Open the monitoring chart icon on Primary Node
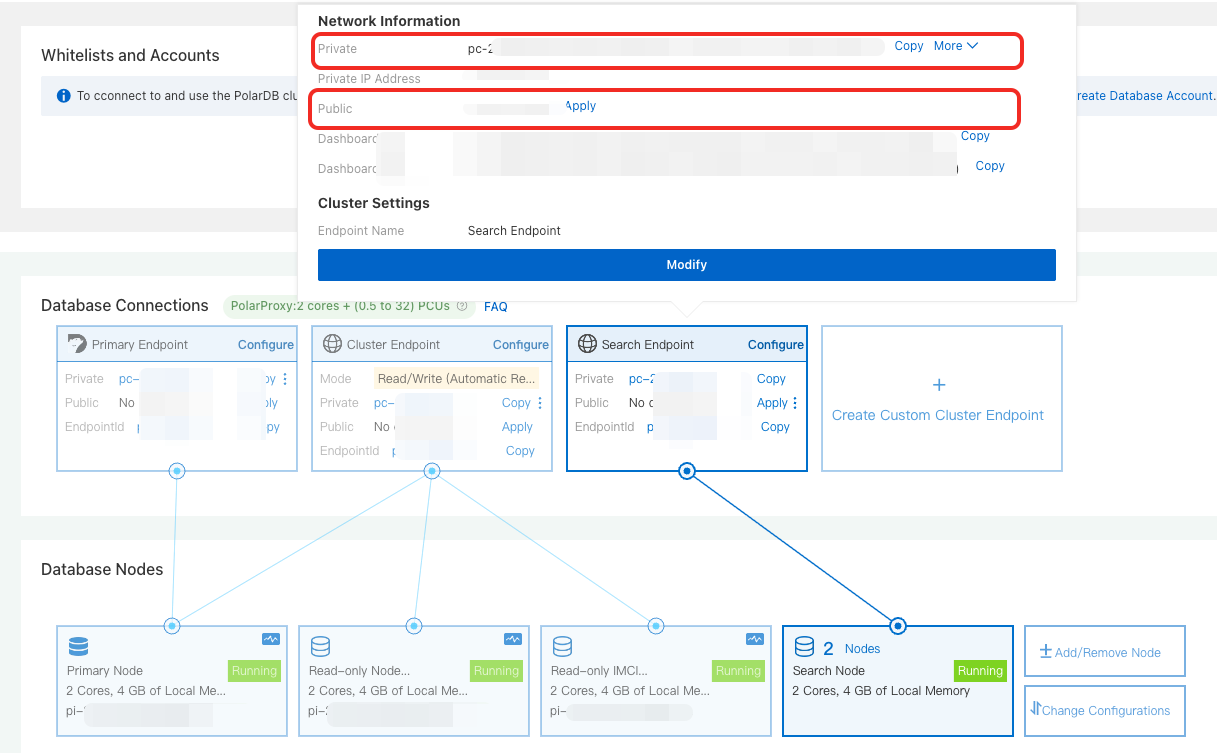Viewport: 1217px width, 753px height. pyautogui.click(x=270, y=639)
